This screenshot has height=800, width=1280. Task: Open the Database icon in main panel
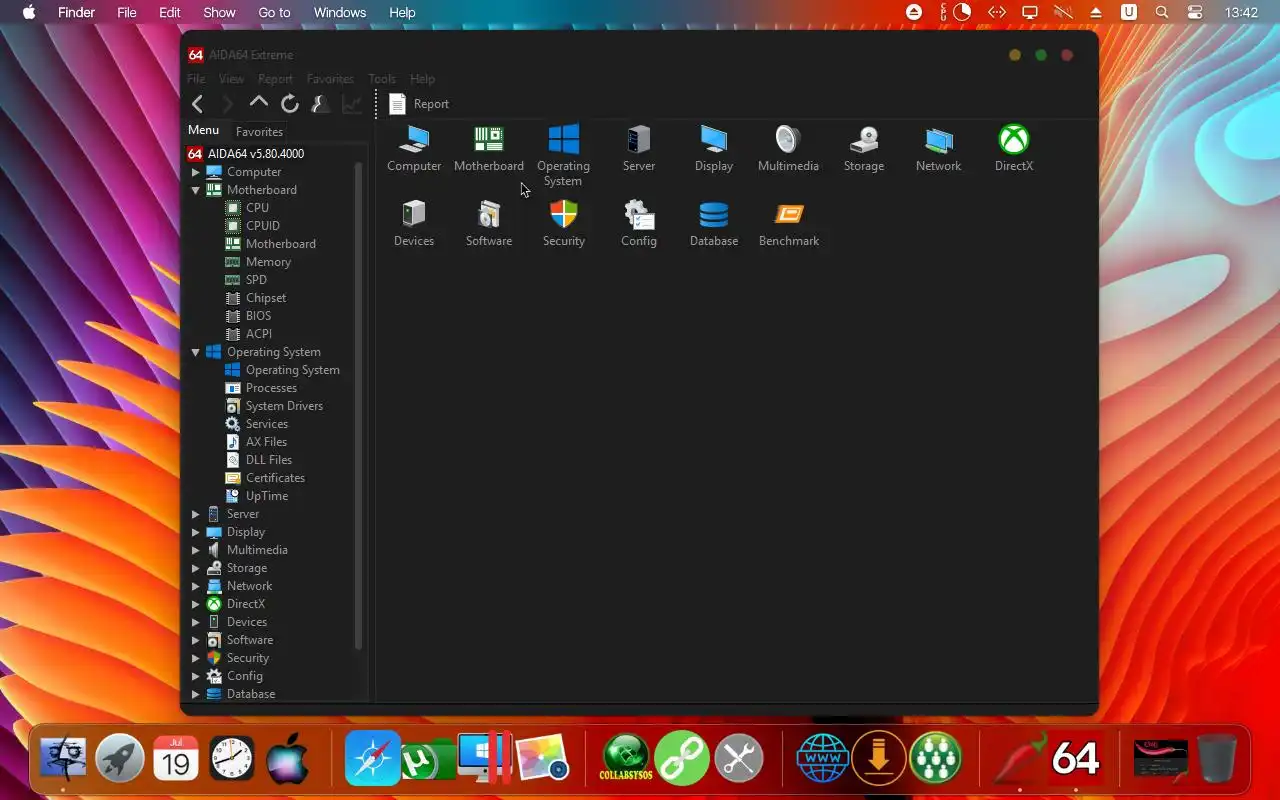tap(714, 214)
